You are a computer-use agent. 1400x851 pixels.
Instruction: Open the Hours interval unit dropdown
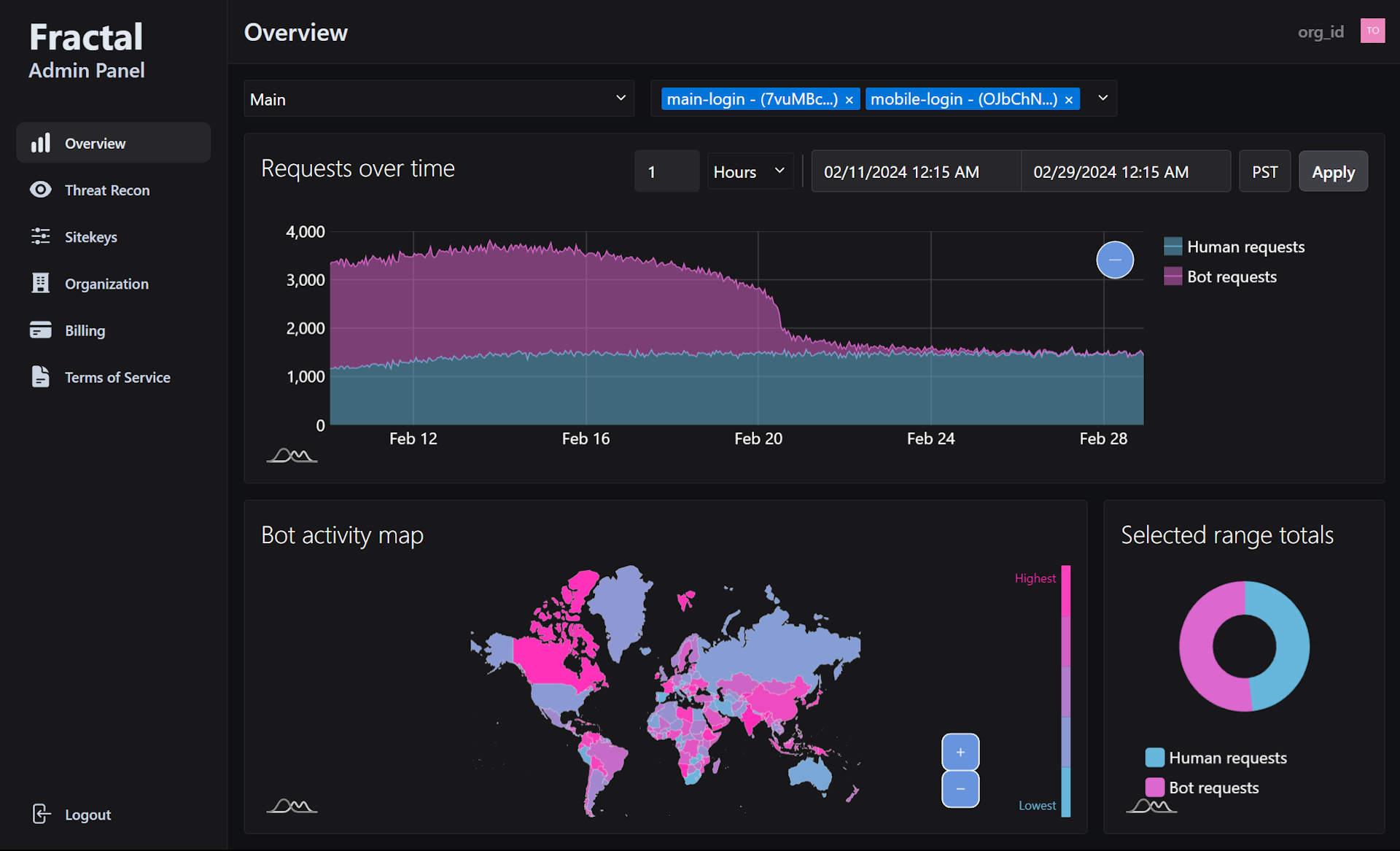click(x=750, y=171)
